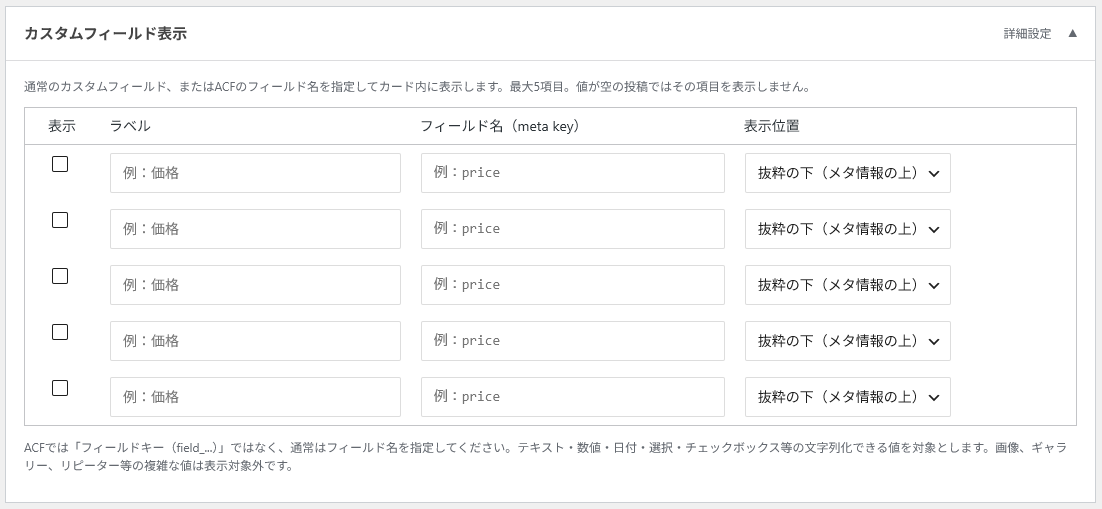Image resolution: width=1102 pixels, height=509 pixels.
Task: Open the second row's 表示位置 dropdown
Action: tap(848, 228)
